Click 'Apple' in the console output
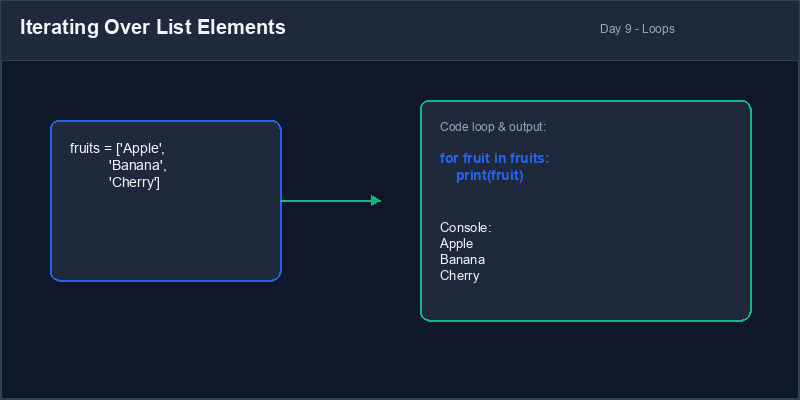 click(x=456, y=243)
